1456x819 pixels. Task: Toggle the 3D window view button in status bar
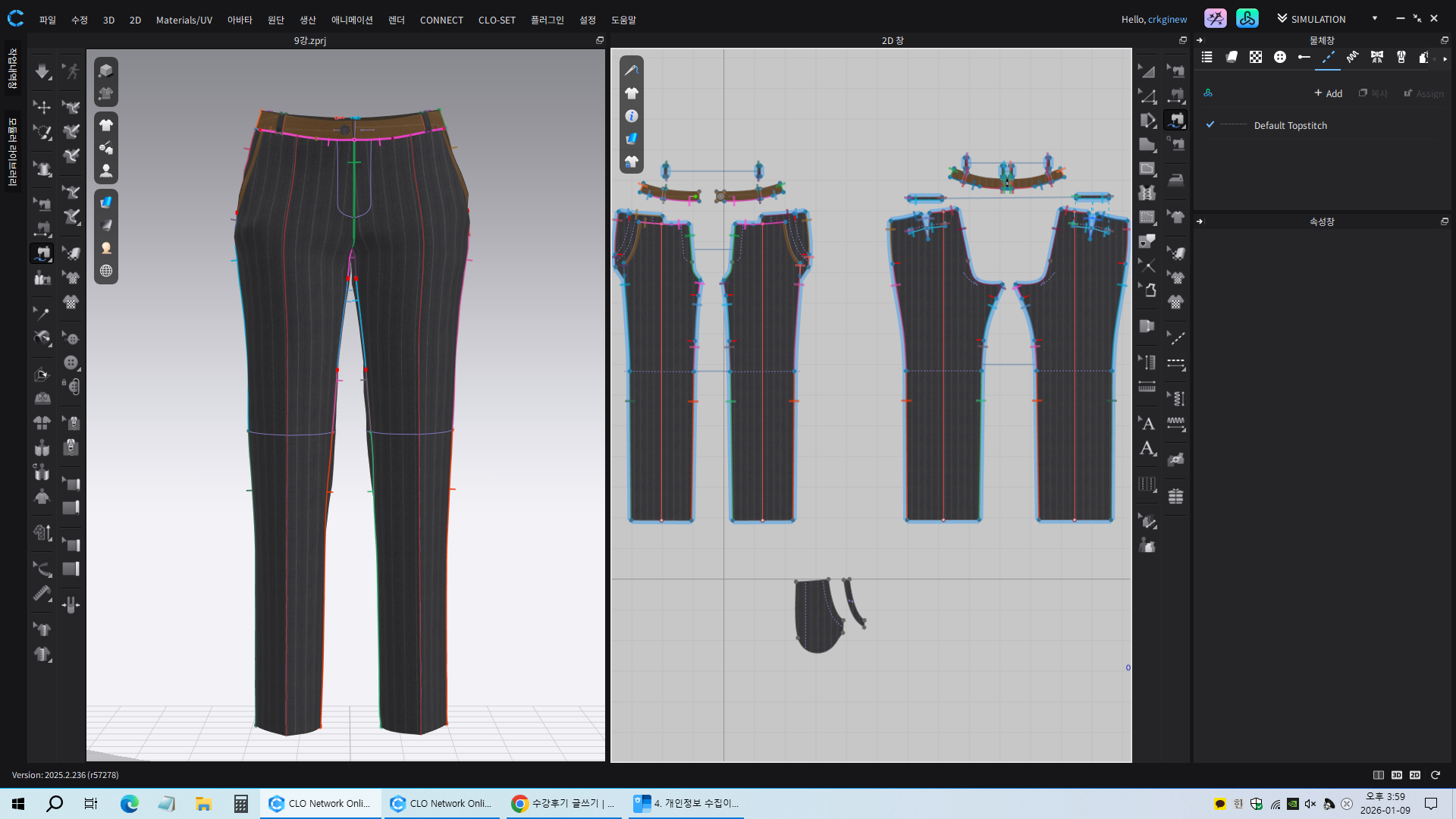coord(1396,775)
